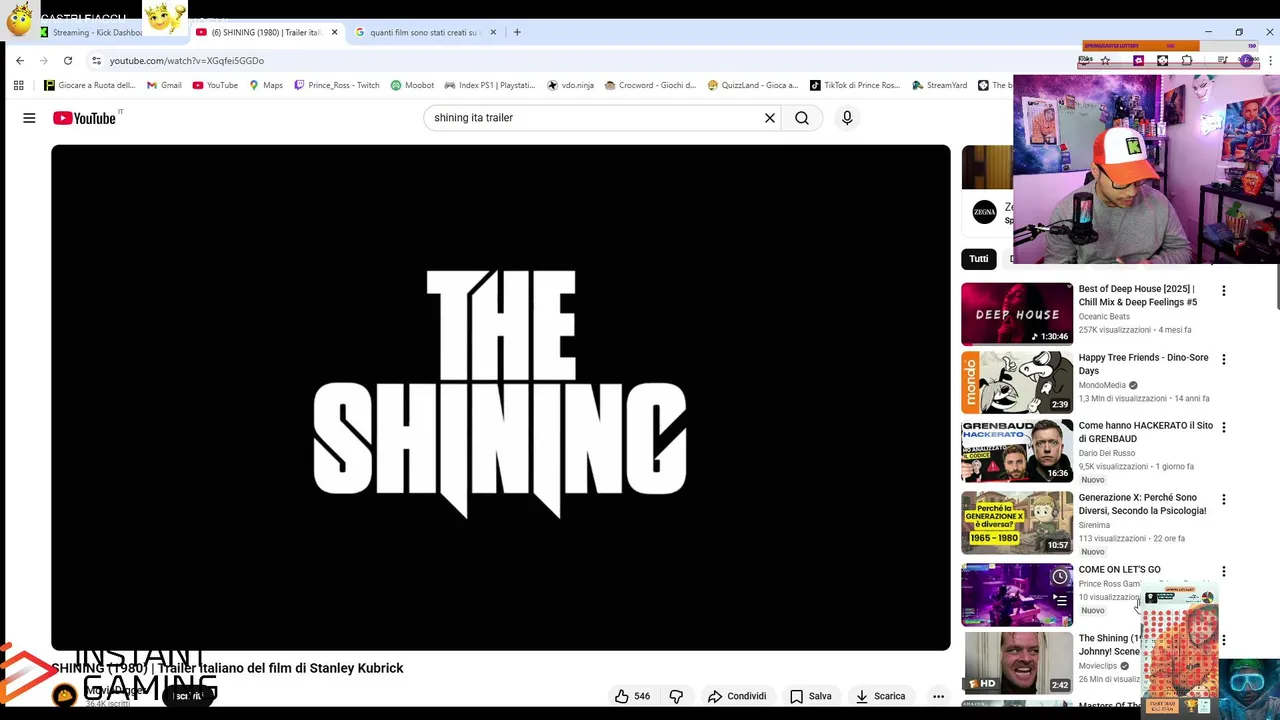The width and height of the screenshot is (1280, 720).
Task: Open The Shining Johnny scene thumbnail
Action: point(1017,662)
